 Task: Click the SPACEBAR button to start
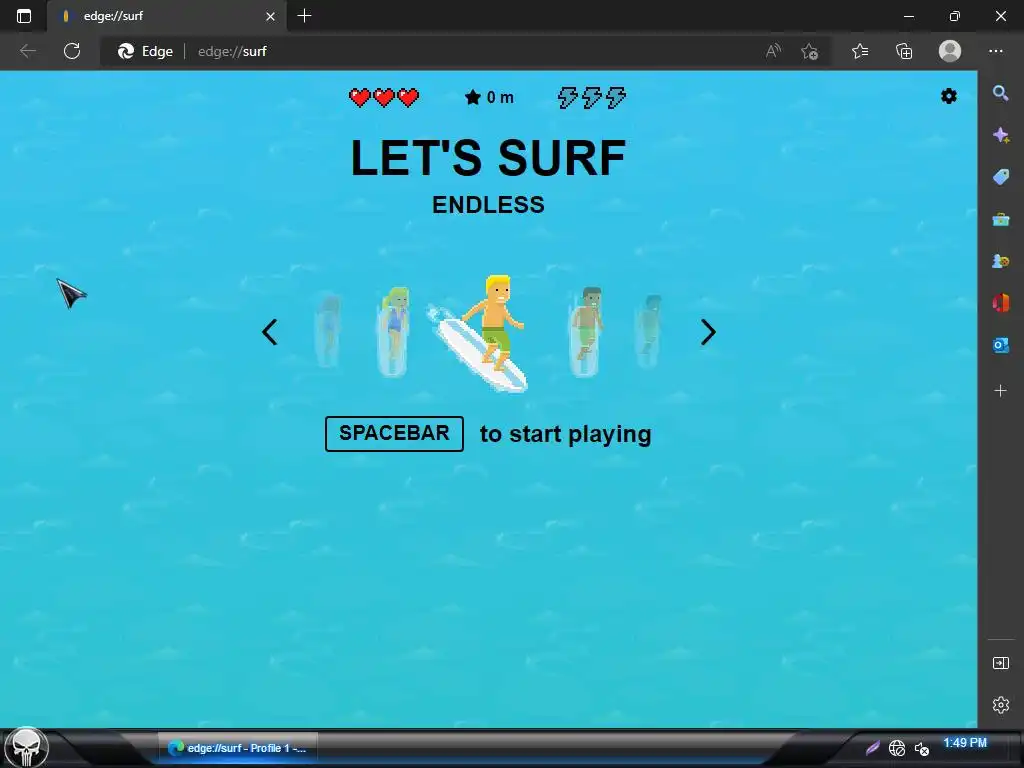394,434
